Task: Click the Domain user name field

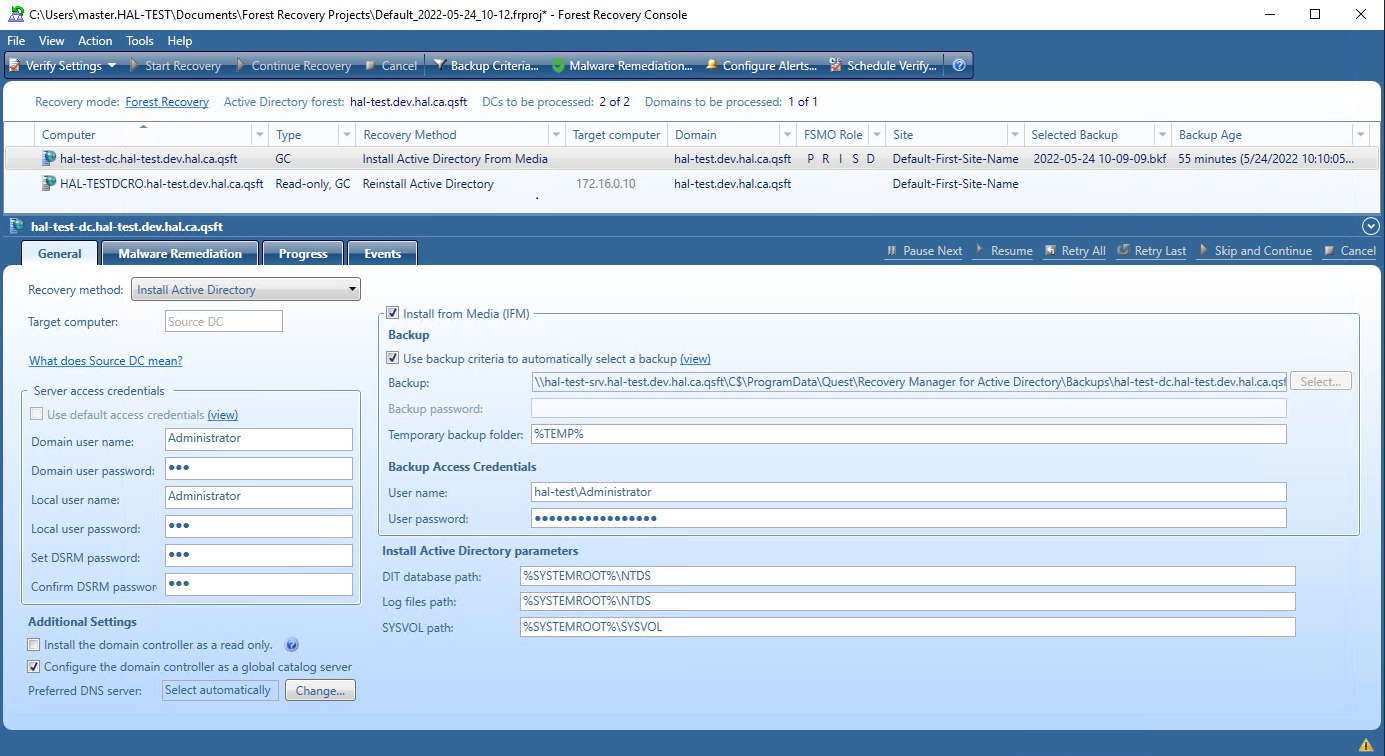Action: coord(259,439)
